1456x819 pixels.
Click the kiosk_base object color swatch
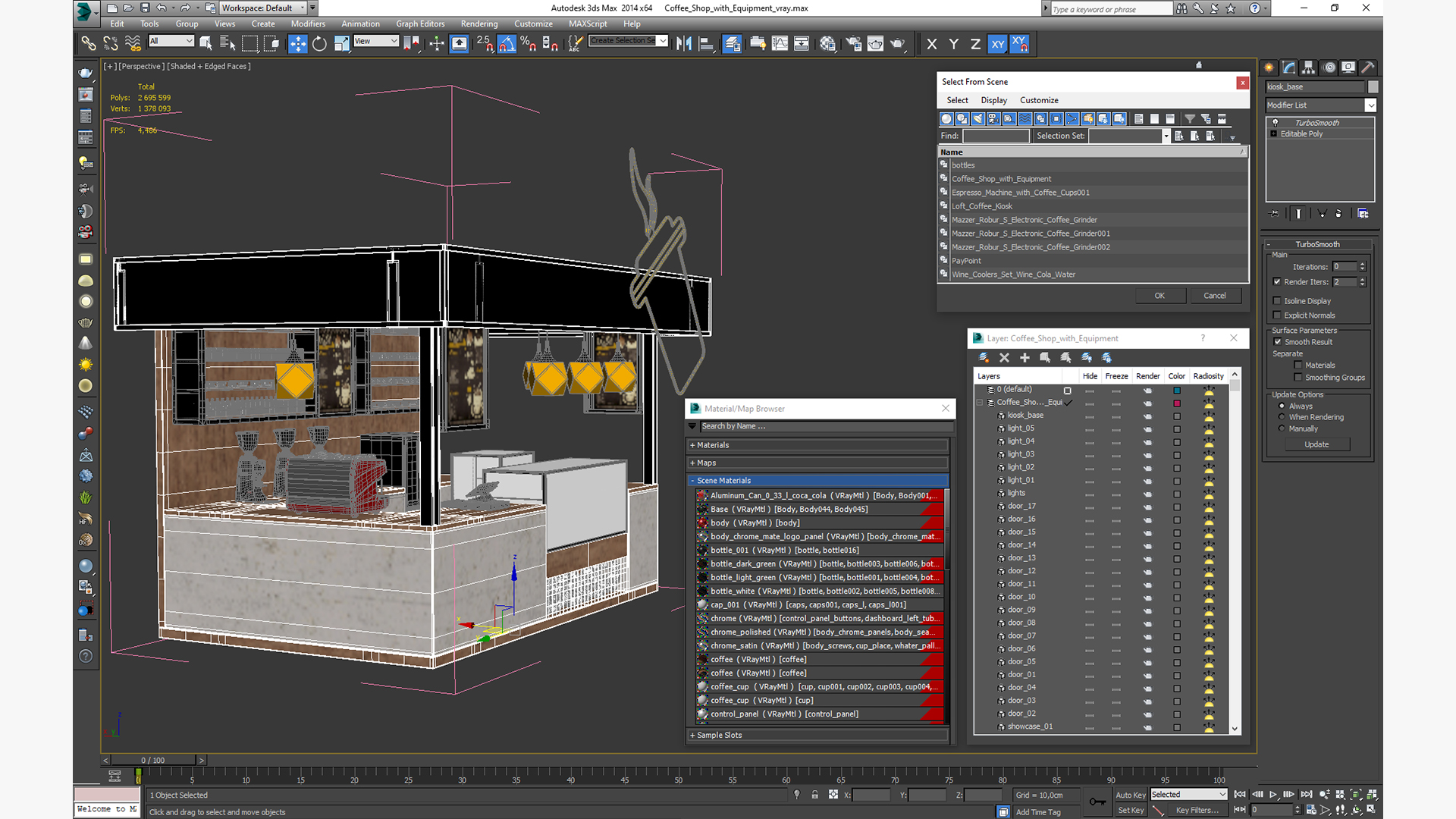pos(1373,87)
